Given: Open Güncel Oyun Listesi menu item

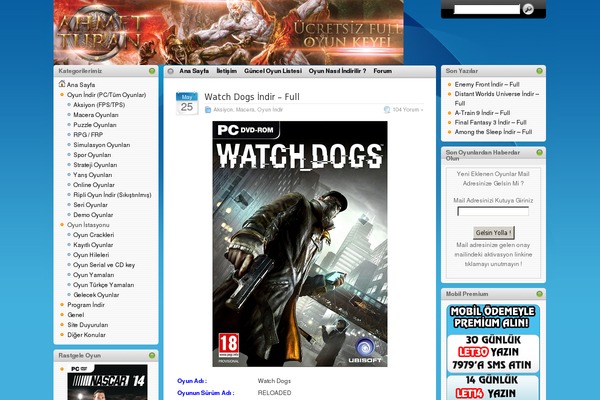Looking at the screenshot, I should pos(273,71).
